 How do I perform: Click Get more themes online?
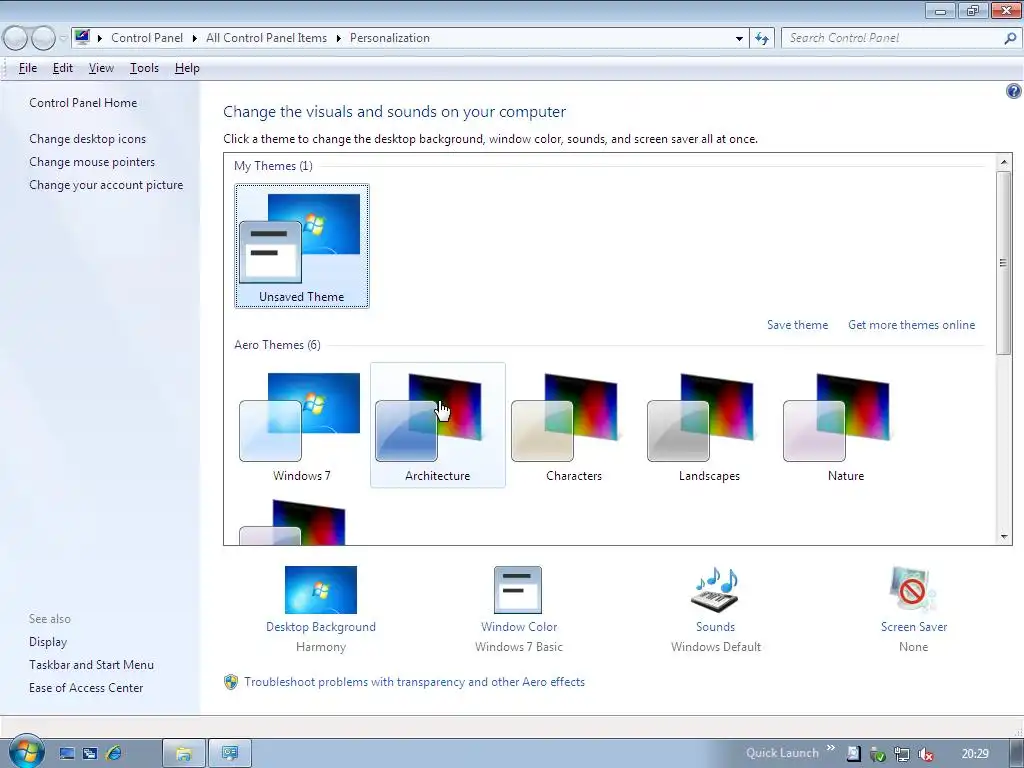click(912, 325)
